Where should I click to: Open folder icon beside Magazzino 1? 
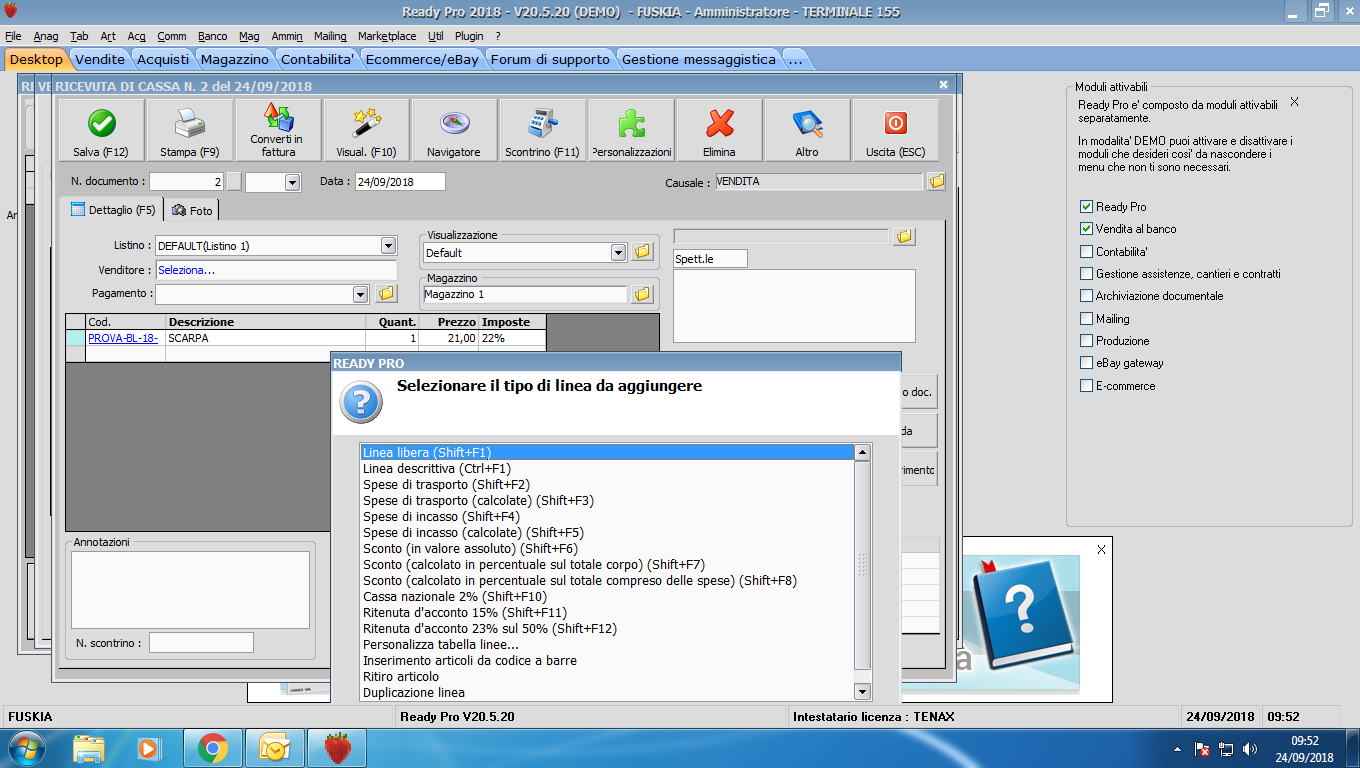tap(642, 294)
